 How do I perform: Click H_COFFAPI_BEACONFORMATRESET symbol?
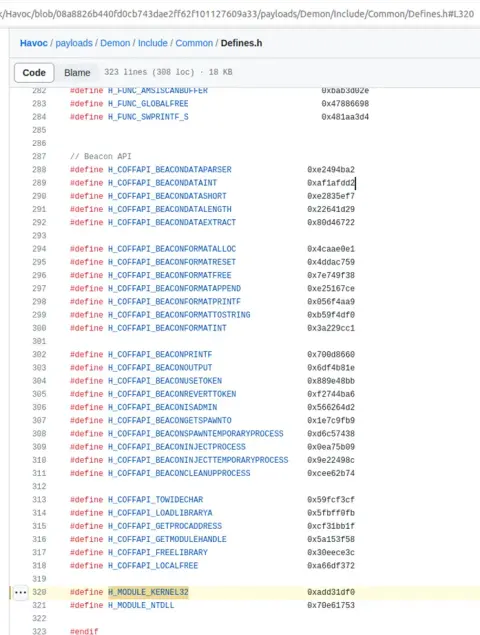[172, 262]
